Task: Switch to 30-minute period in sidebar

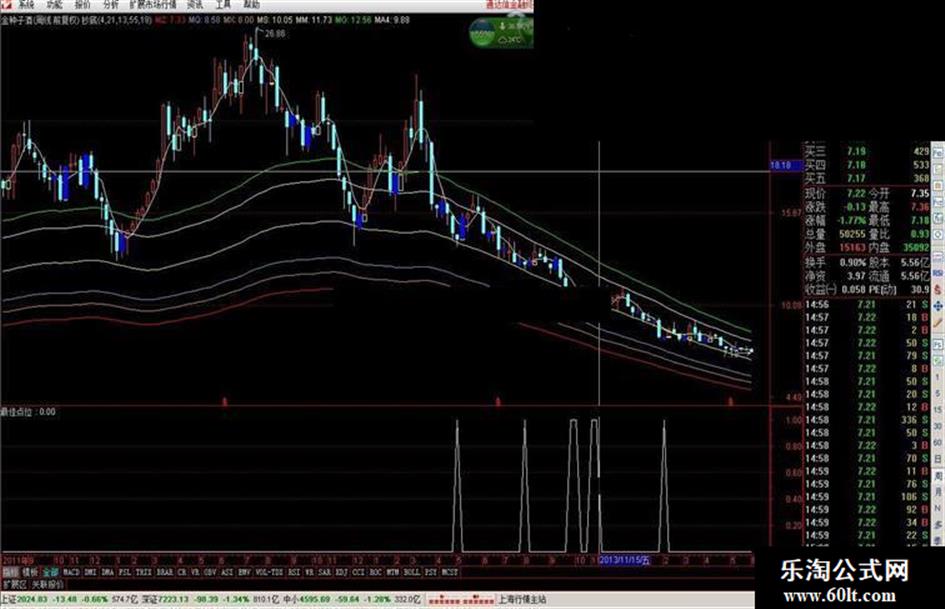Action: [x=938, y=426]
